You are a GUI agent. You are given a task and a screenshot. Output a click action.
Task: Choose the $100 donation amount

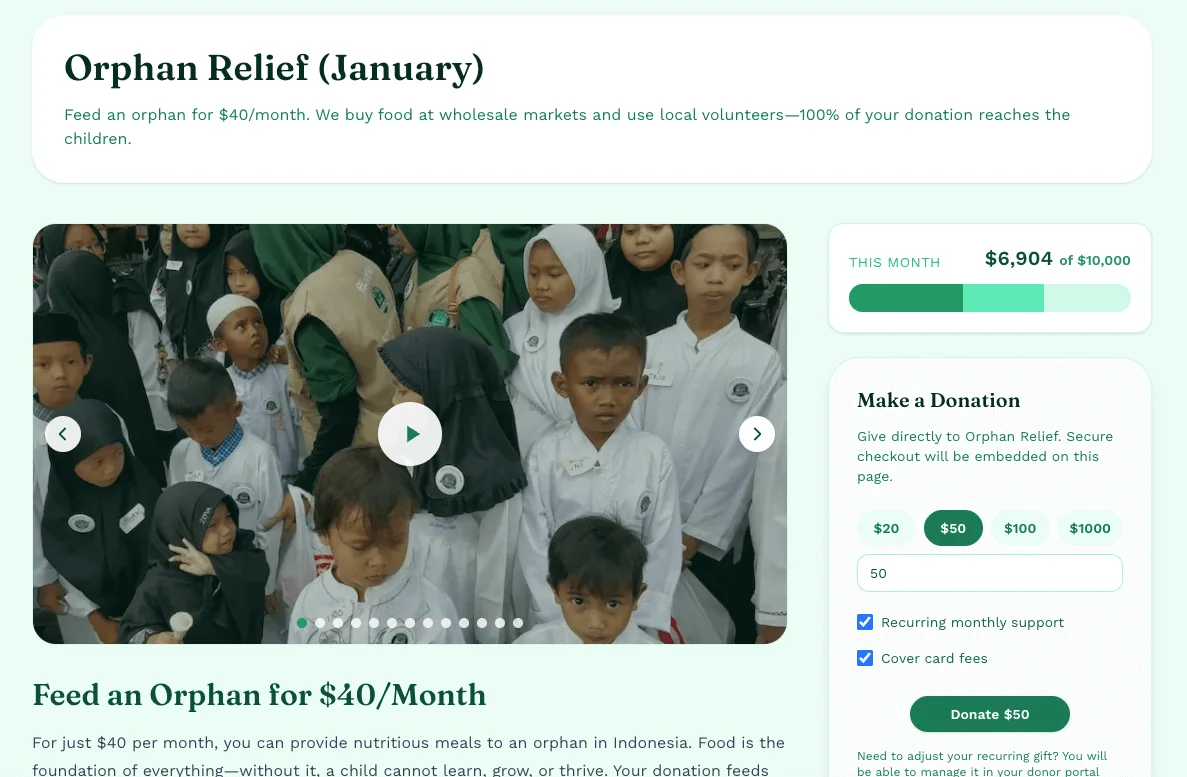tap(1020, 528)
